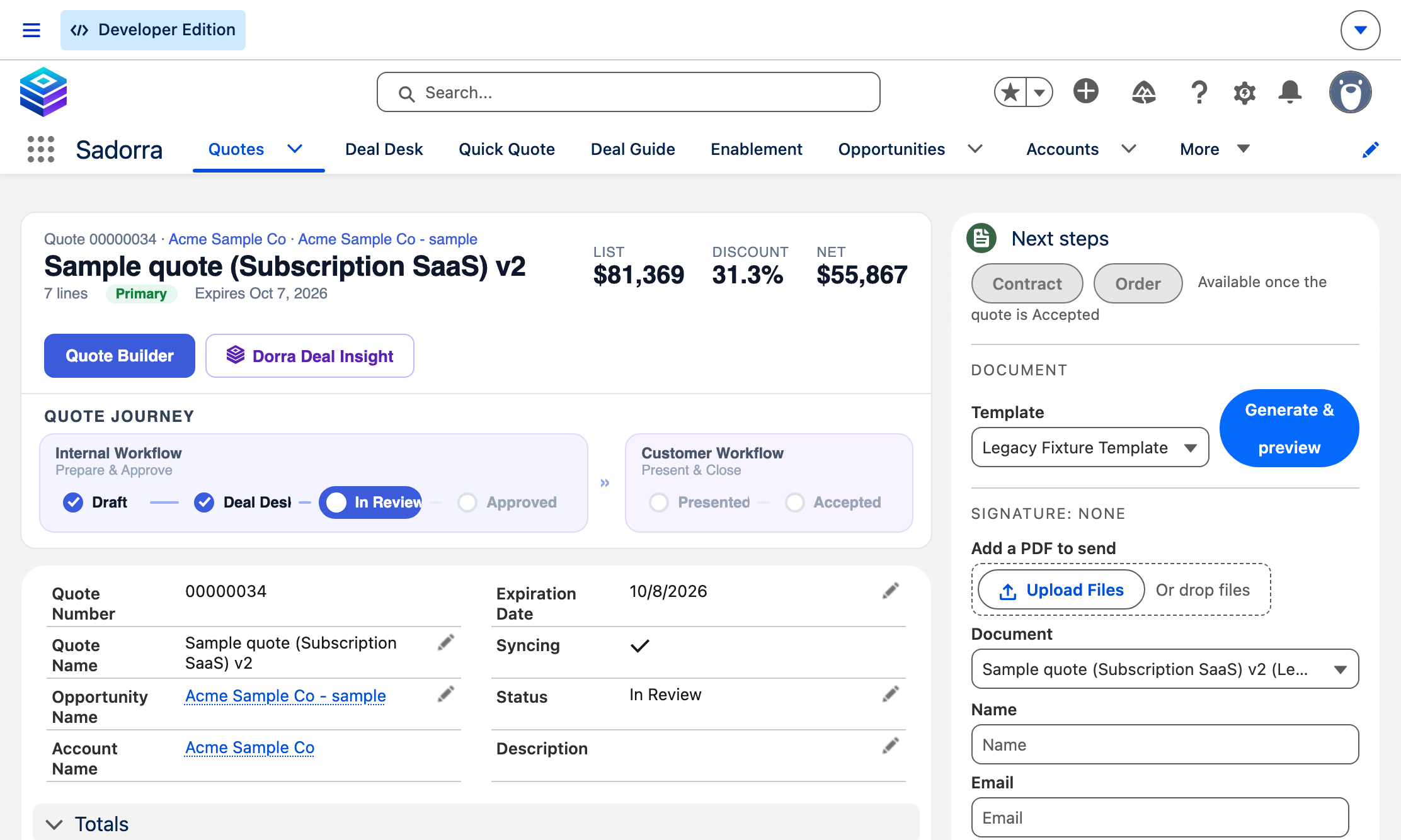The height and width of the screenshot is (840, 1401).
Task: Open the Opportunity Name Acme Sample Co - sample link
Action: (x=285, y=695)
